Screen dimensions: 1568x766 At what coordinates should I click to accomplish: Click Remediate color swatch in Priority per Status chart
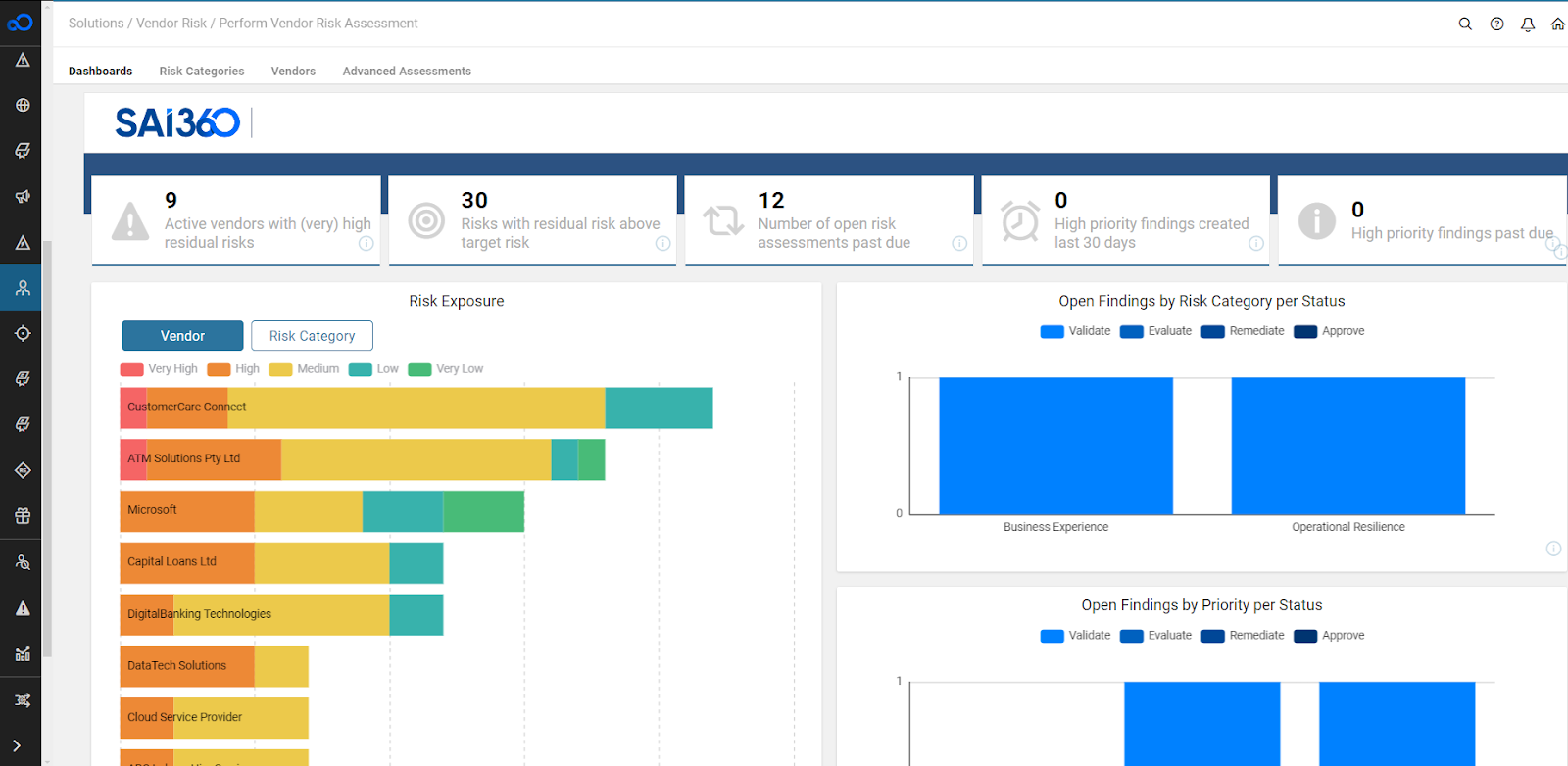tap(1213, 636)
